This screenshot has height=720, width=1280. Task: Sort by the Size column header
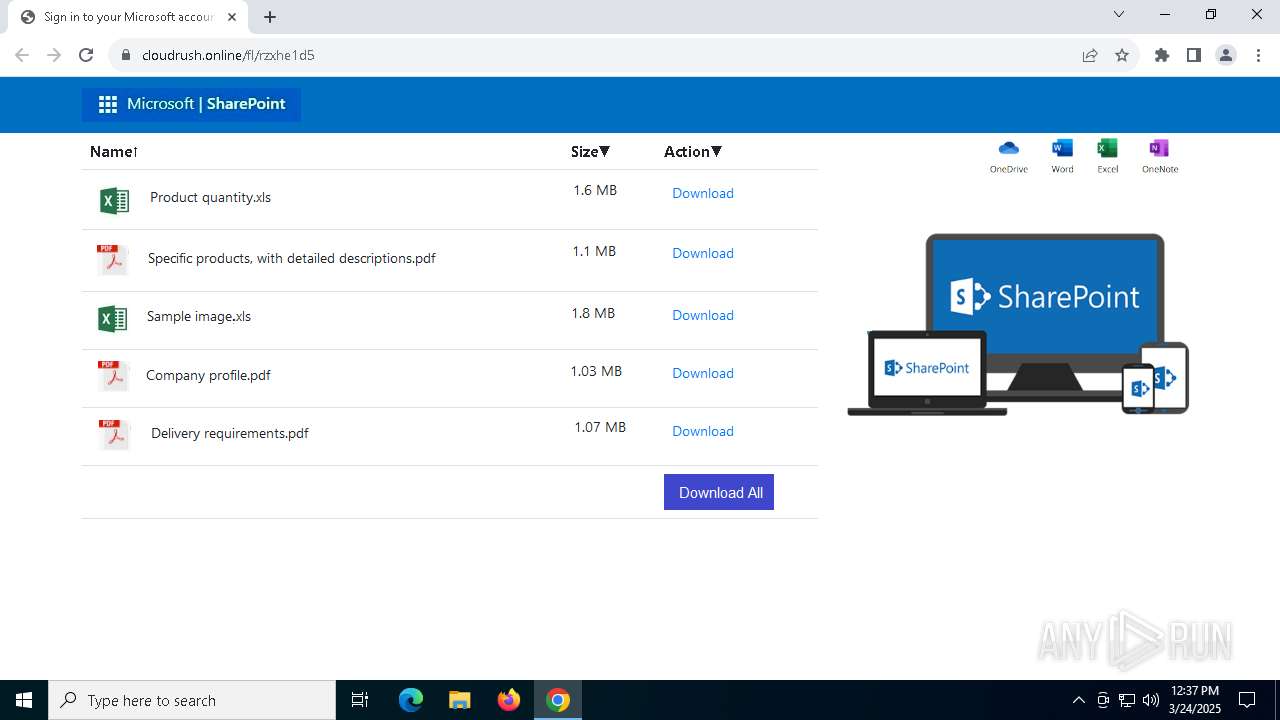[590, 152]
